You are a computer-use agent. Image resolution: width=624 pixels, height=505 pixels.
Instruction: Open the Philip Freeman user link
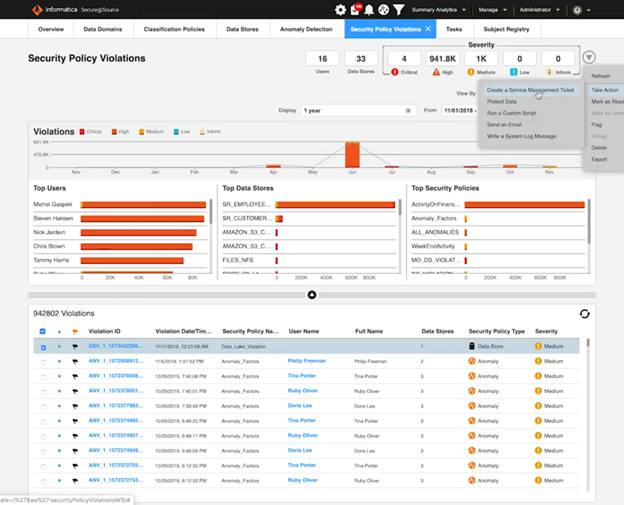coord(307,360)
